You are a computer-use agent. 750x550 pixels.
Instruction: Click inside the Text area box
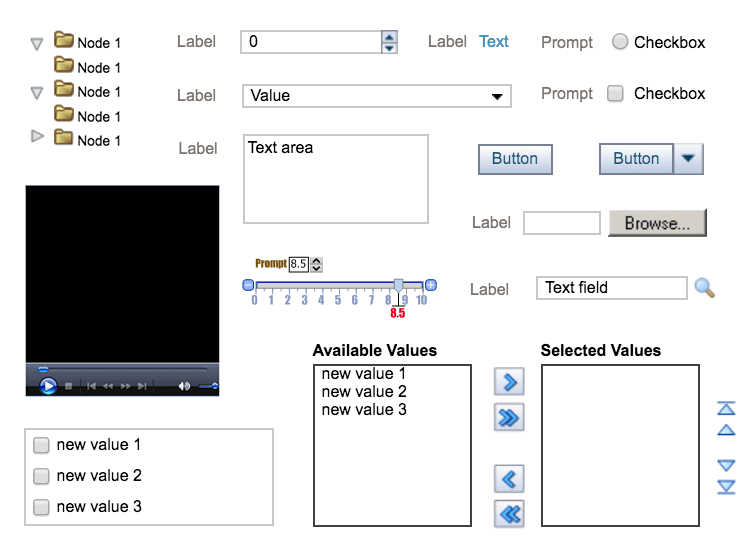(x=336, y=179)
